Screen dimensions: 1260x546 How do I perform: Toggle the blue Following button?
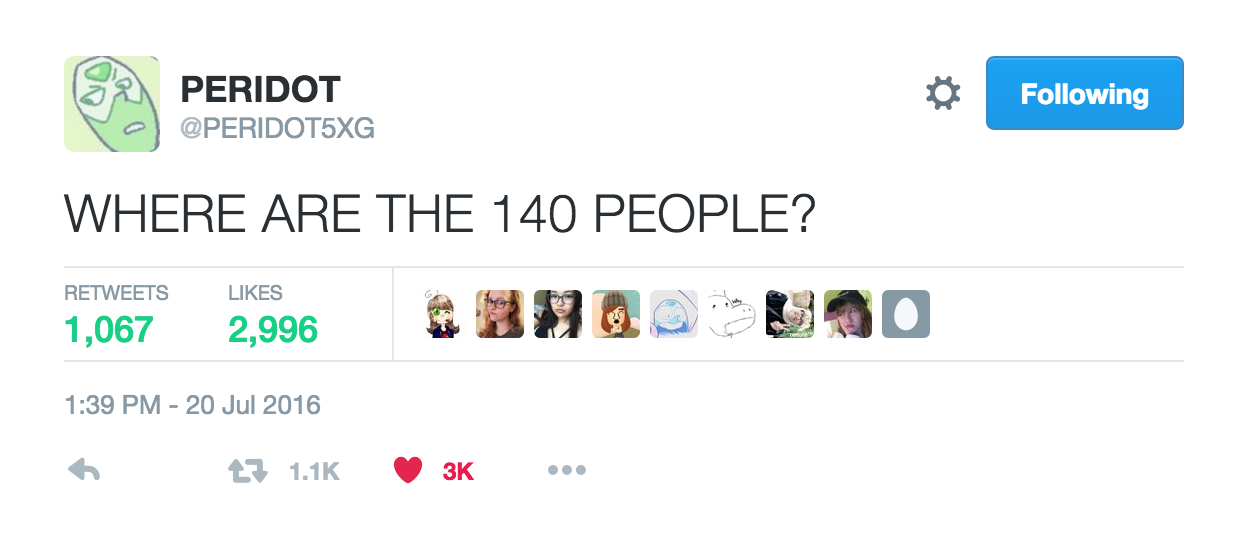coord(1085,93)
